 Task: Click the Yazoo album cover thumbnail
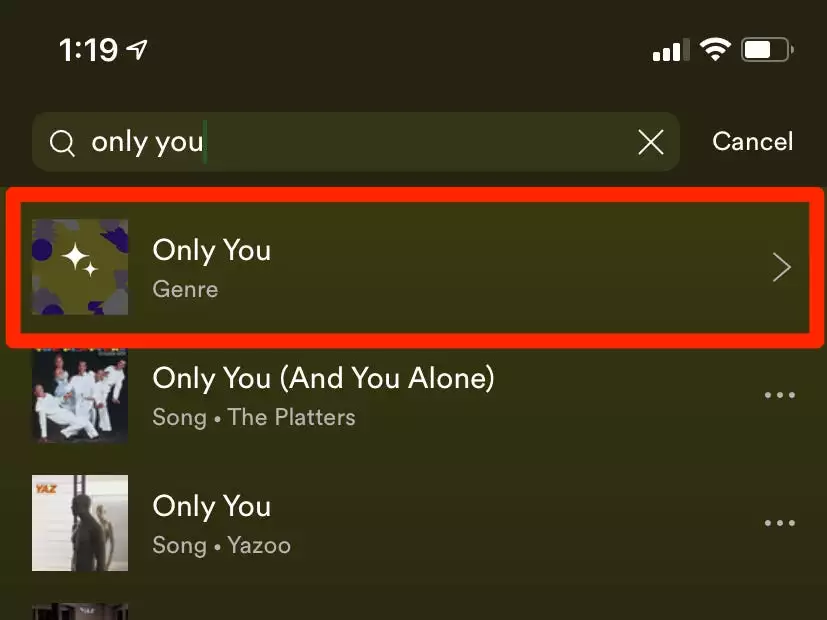(80, 523)
